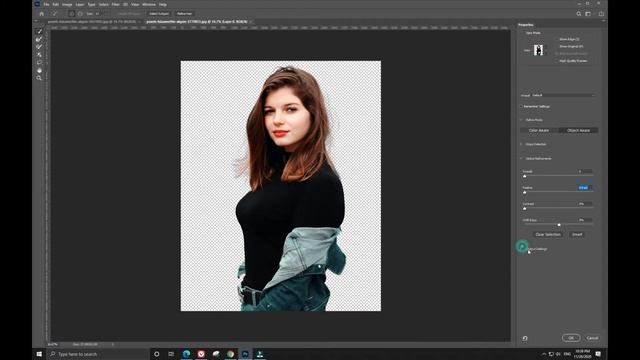Click the Cortana circle icon on taskbar
The image size is (640, 360).
pyautogui.click(x=156, y=354)
